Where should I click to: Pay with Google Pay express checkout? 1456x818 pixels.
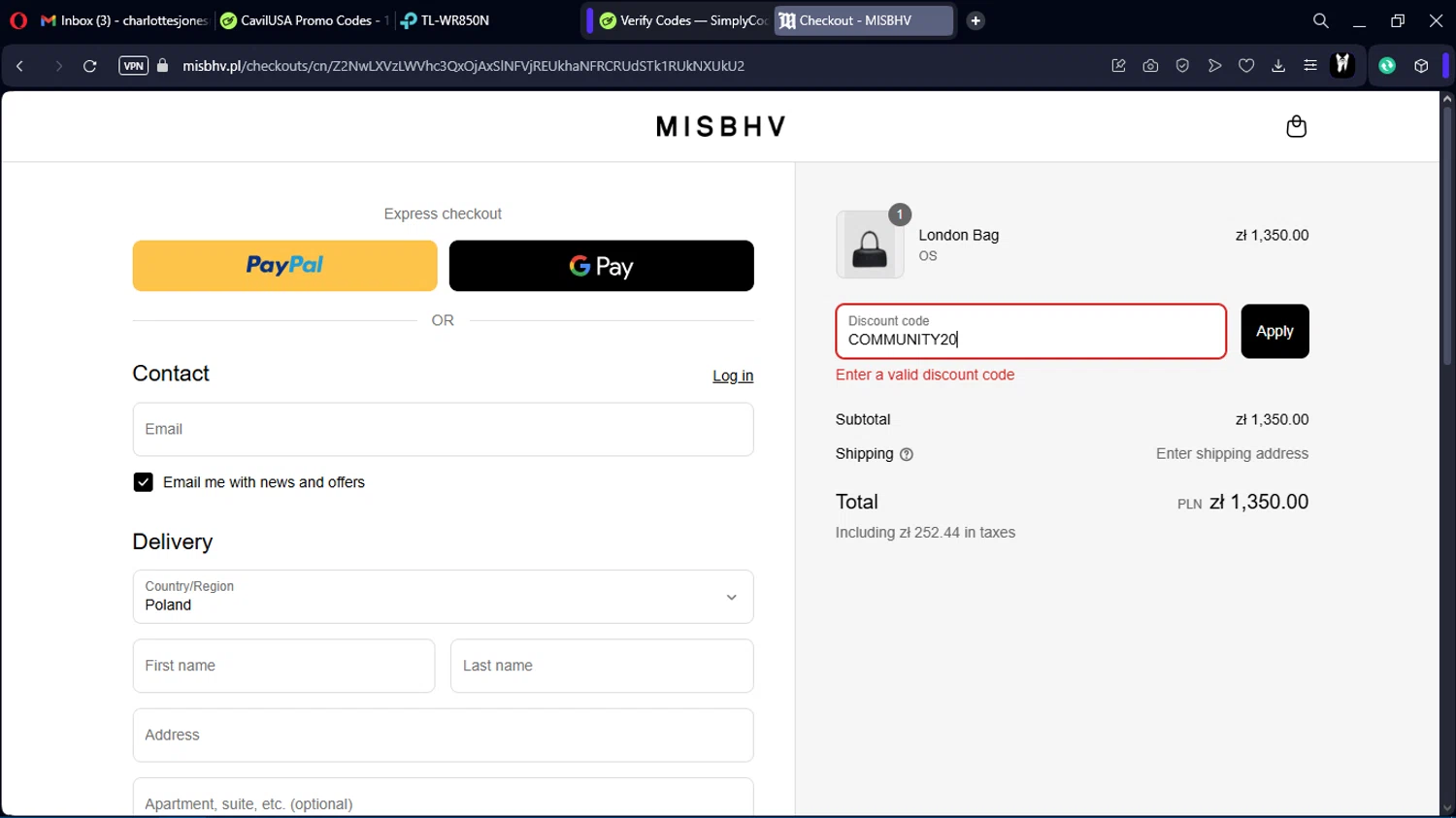[x=601, y=266]
